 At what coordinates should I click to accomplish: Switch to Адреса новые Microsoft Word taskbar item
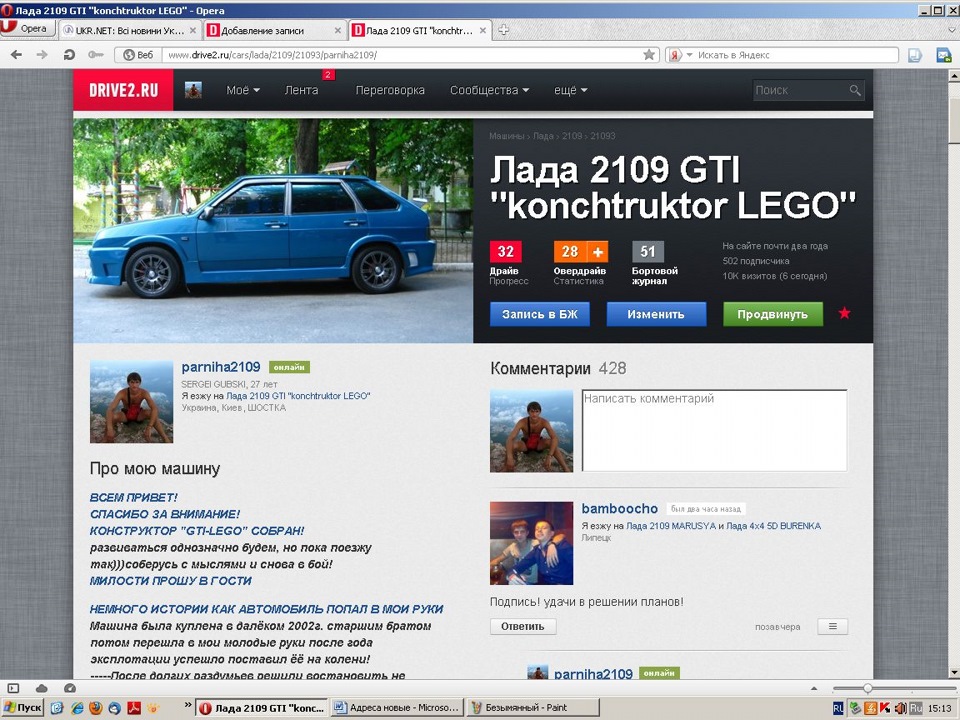[397, 708]
